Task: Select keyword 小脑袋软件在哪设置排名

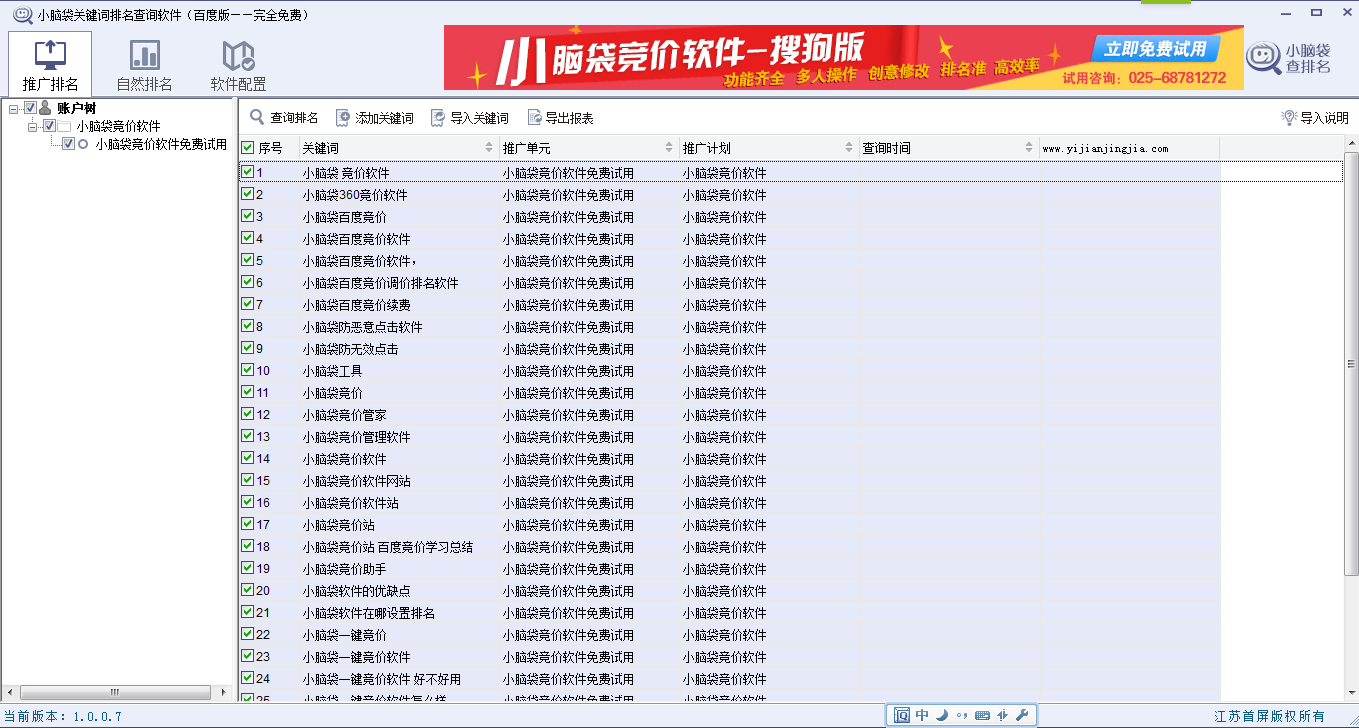Action: tap(369, 613)
